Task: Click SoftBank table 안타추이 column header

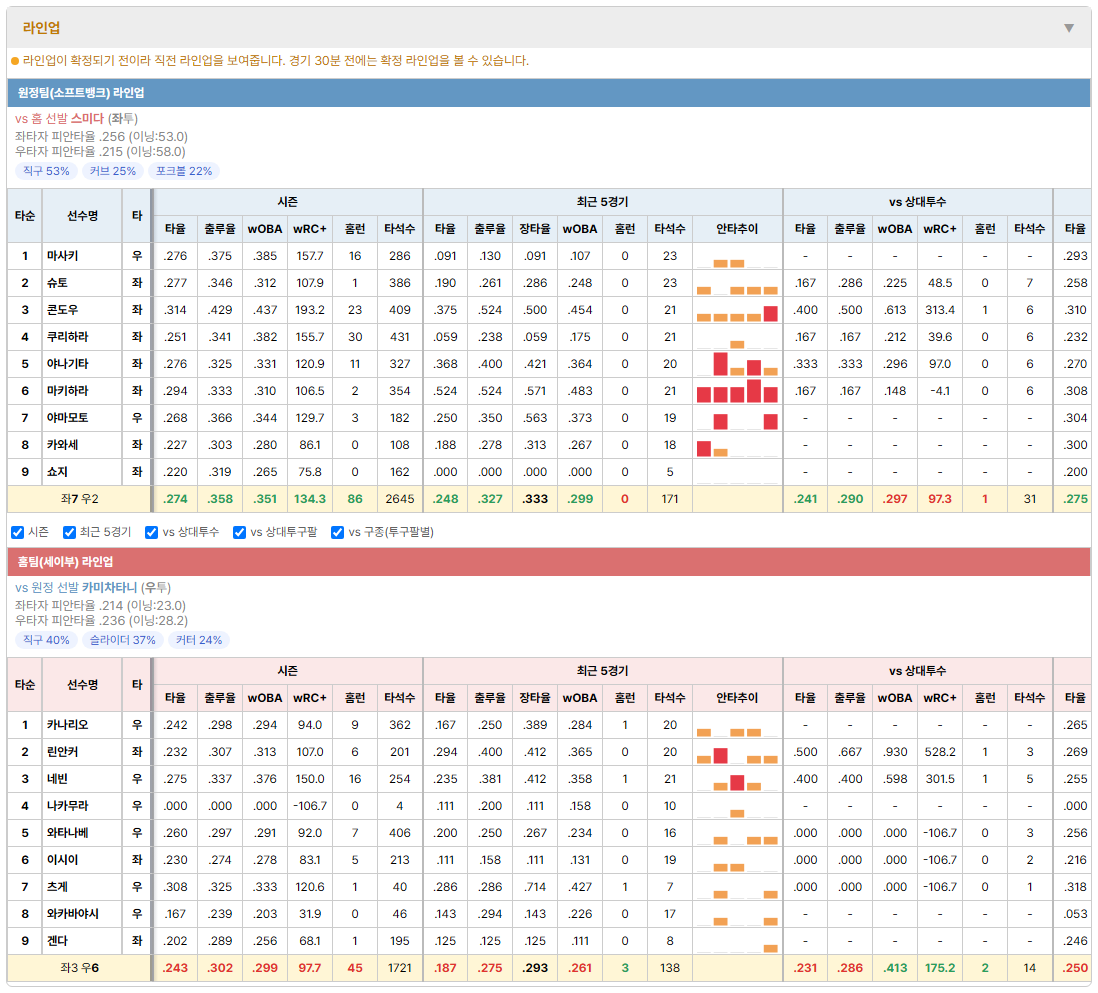Action: [x=737, y=229]
